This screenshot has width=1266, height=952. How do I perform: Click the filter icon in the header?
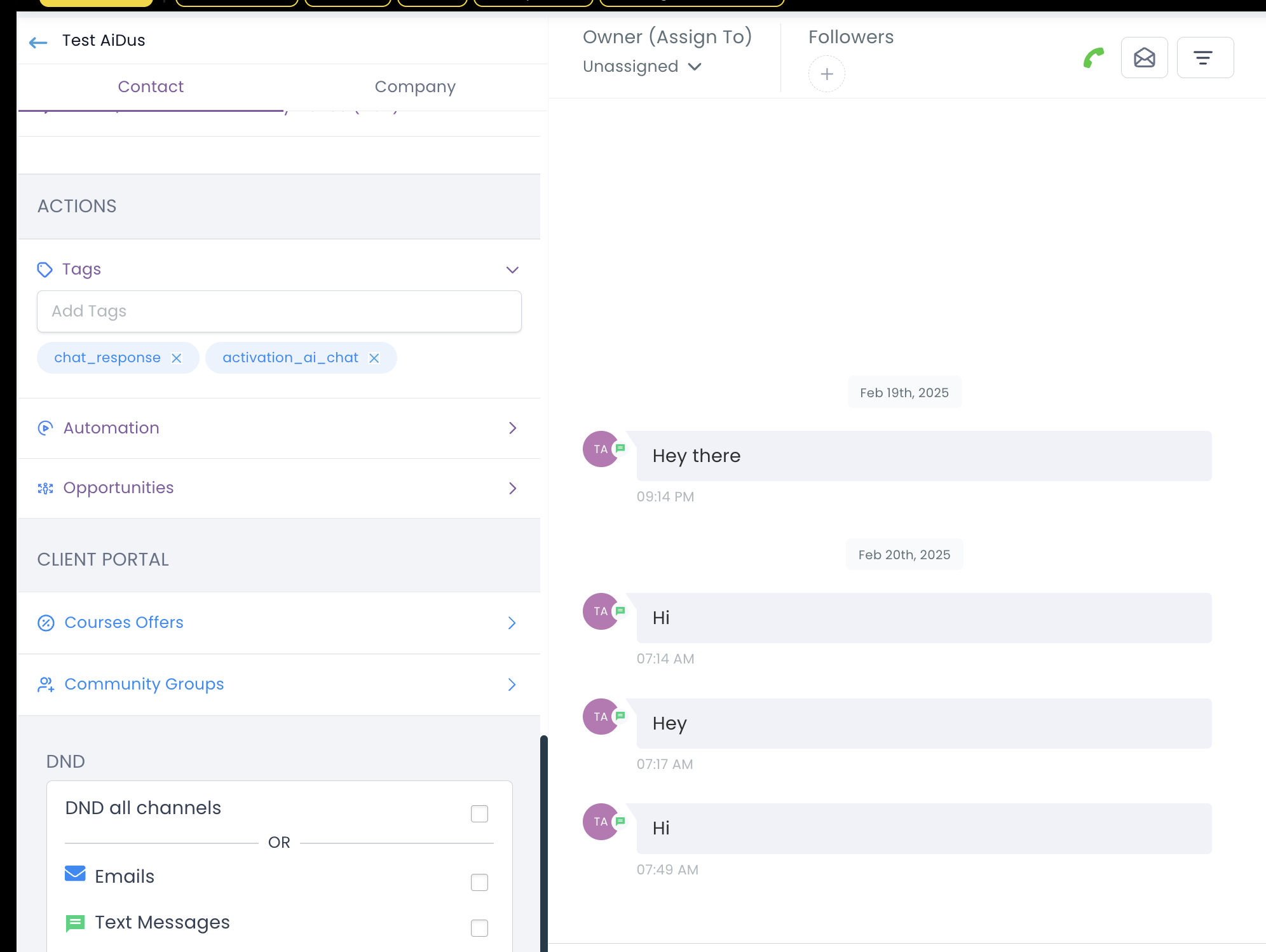point(1205,58)
